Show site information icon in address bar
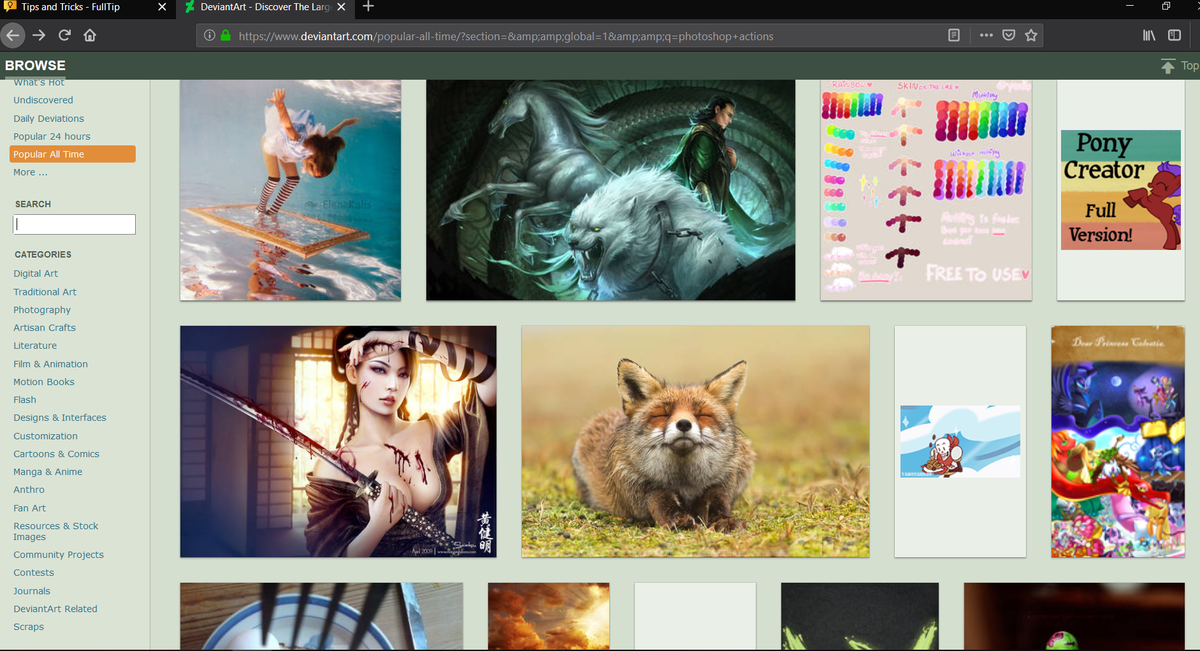The width and height of the screenshot is (1200, 651). [209, 36]
